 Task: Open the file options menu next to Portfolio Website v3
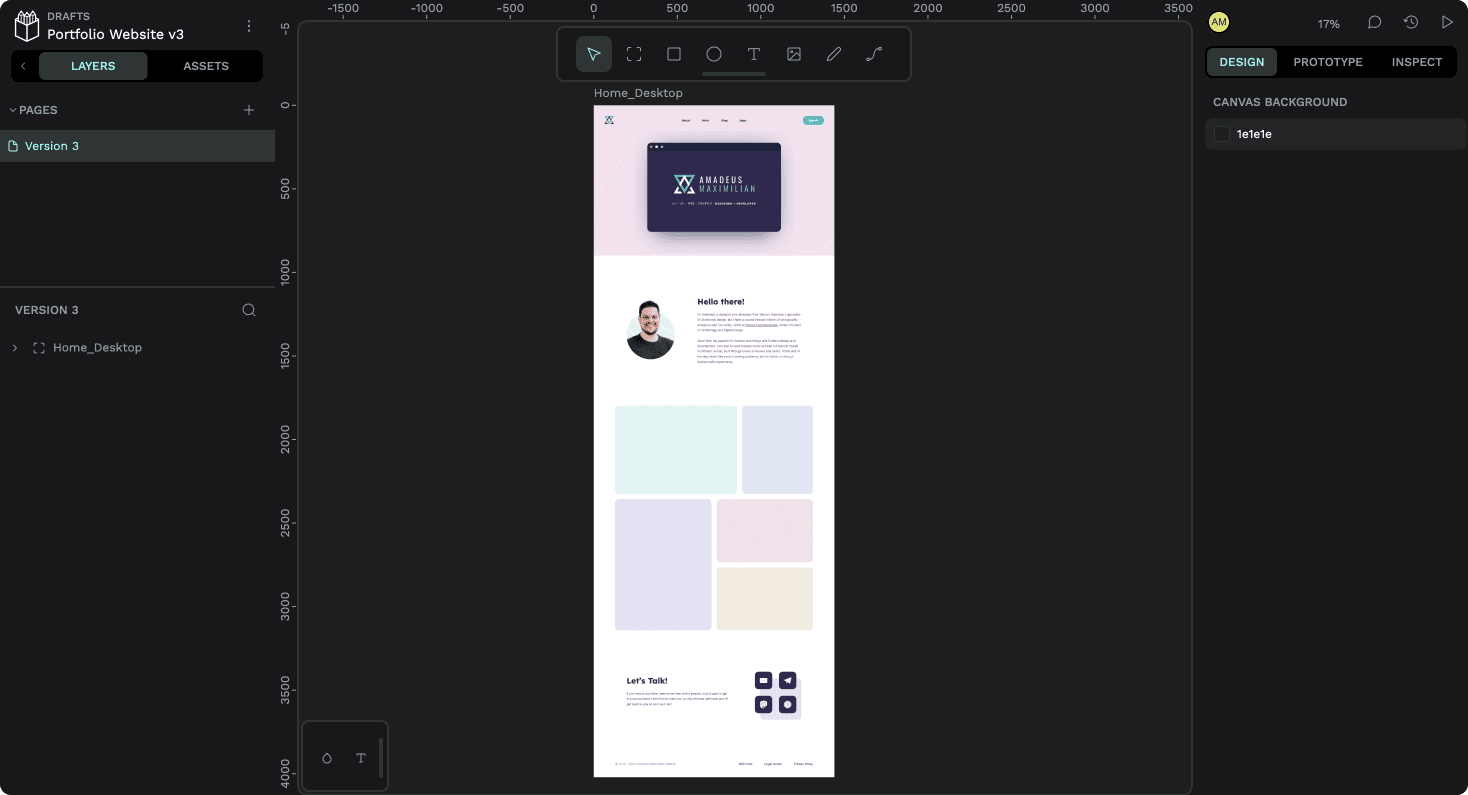click(x=249, y=26)
